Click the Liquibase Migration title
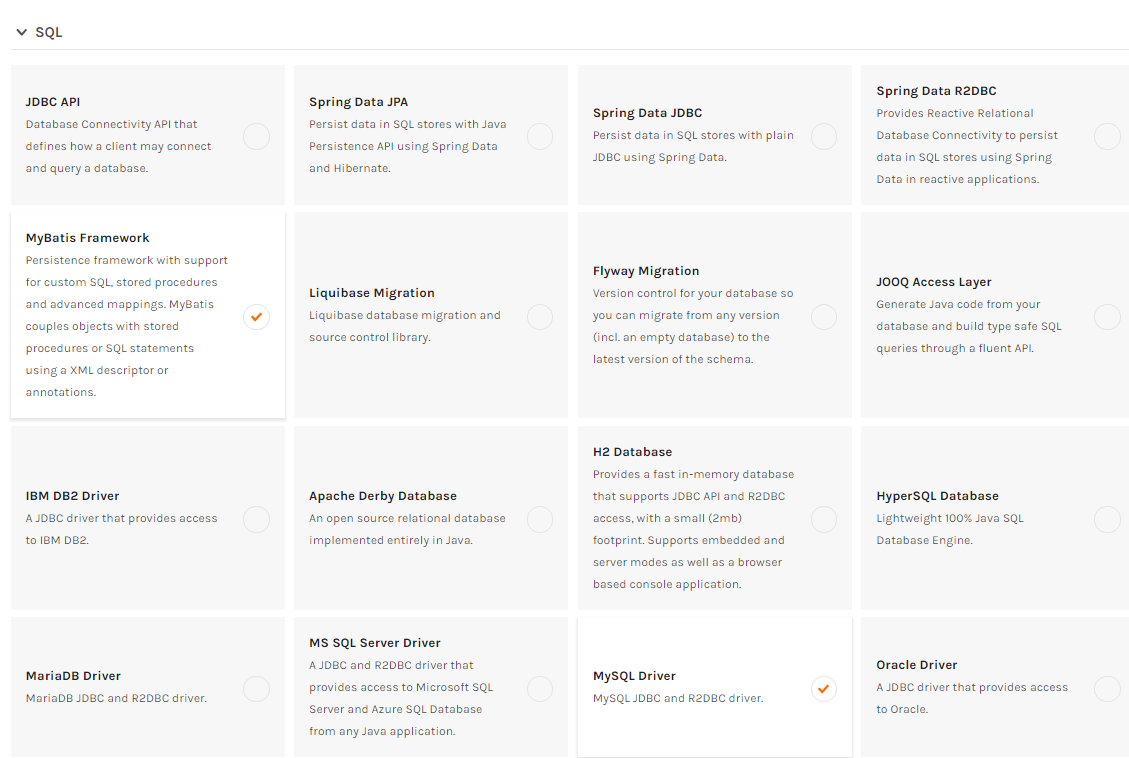1129x758 pixels. pos(372,293)
